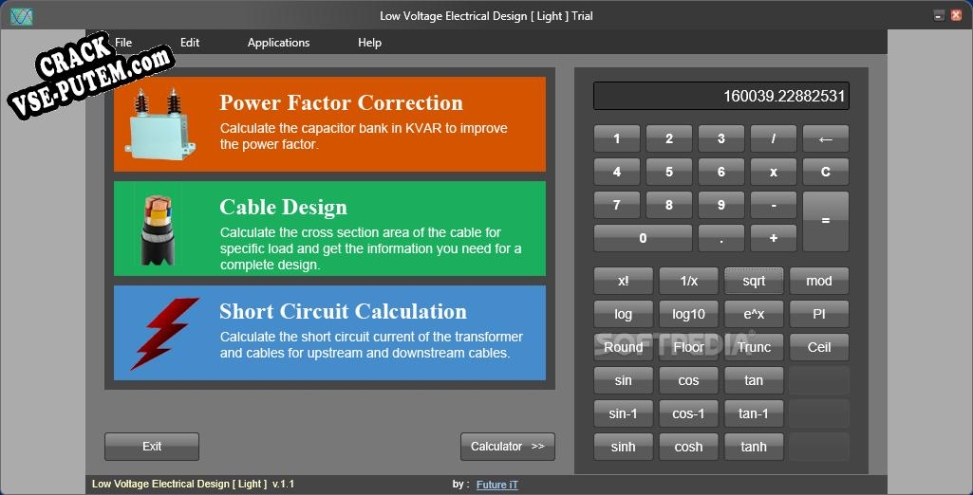Image resolution: width=973 pixels, height=495 pixels.
Task: Open the File menu
Action: [x=123, y=43]
